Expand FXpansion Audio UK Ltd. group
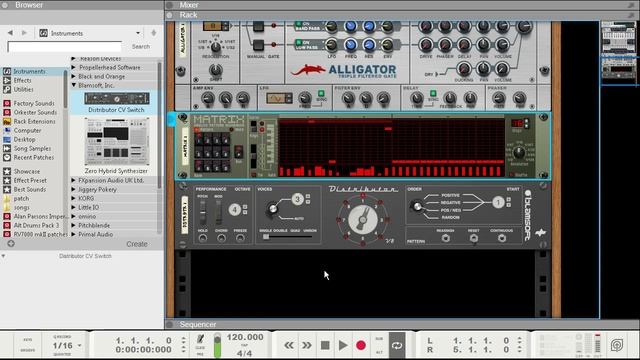The image size is (640, 360). coord(74,180)
